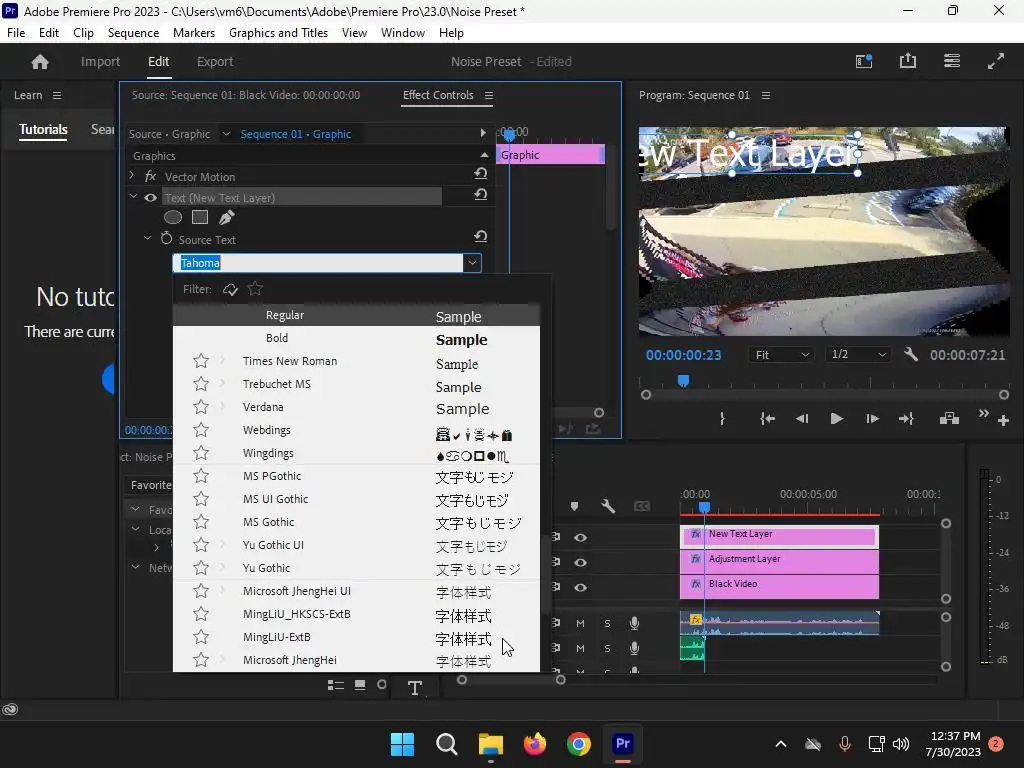This screenshot has width=1024, height=768.
Task: Expand Verdana font styles
Action: pos(223,406)
